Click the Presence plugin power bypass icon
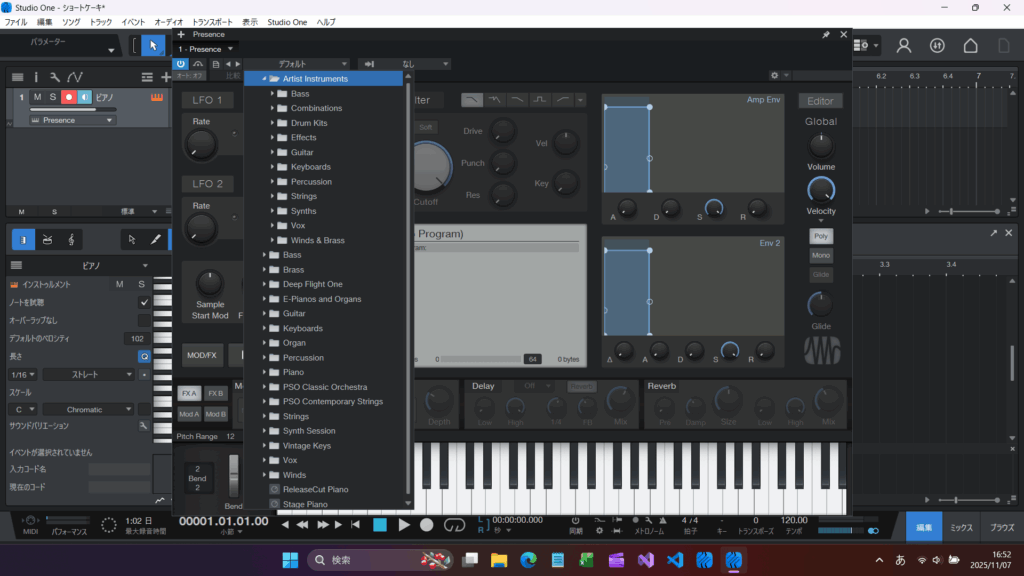1024x576 pixels. (181, 64)
